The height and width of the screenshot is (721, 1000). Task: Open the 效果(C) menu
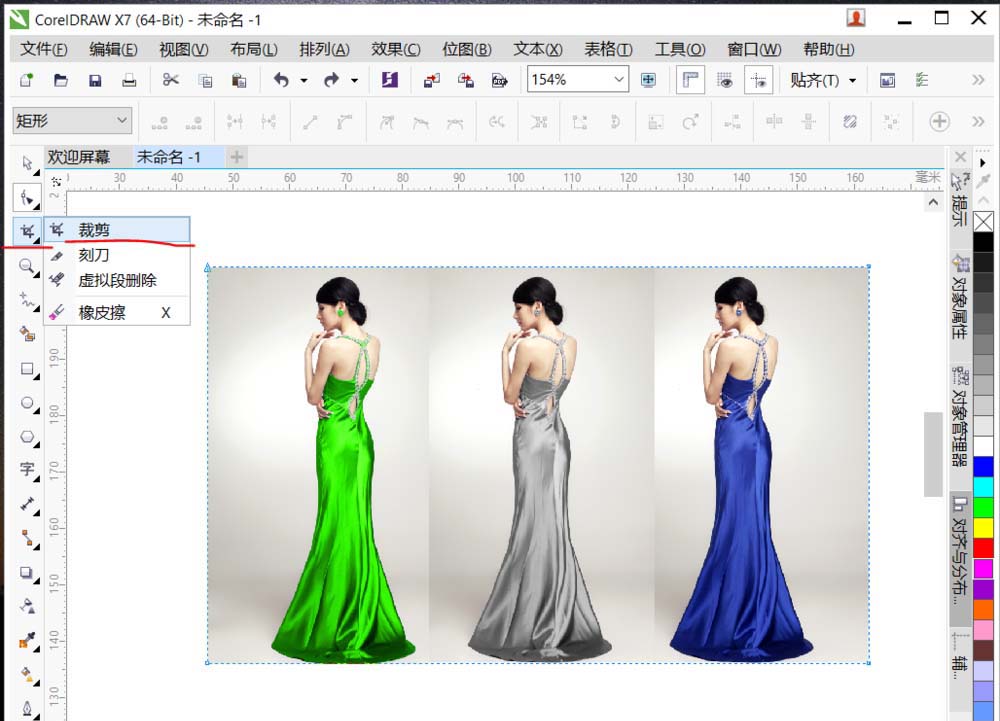[395, 49]
